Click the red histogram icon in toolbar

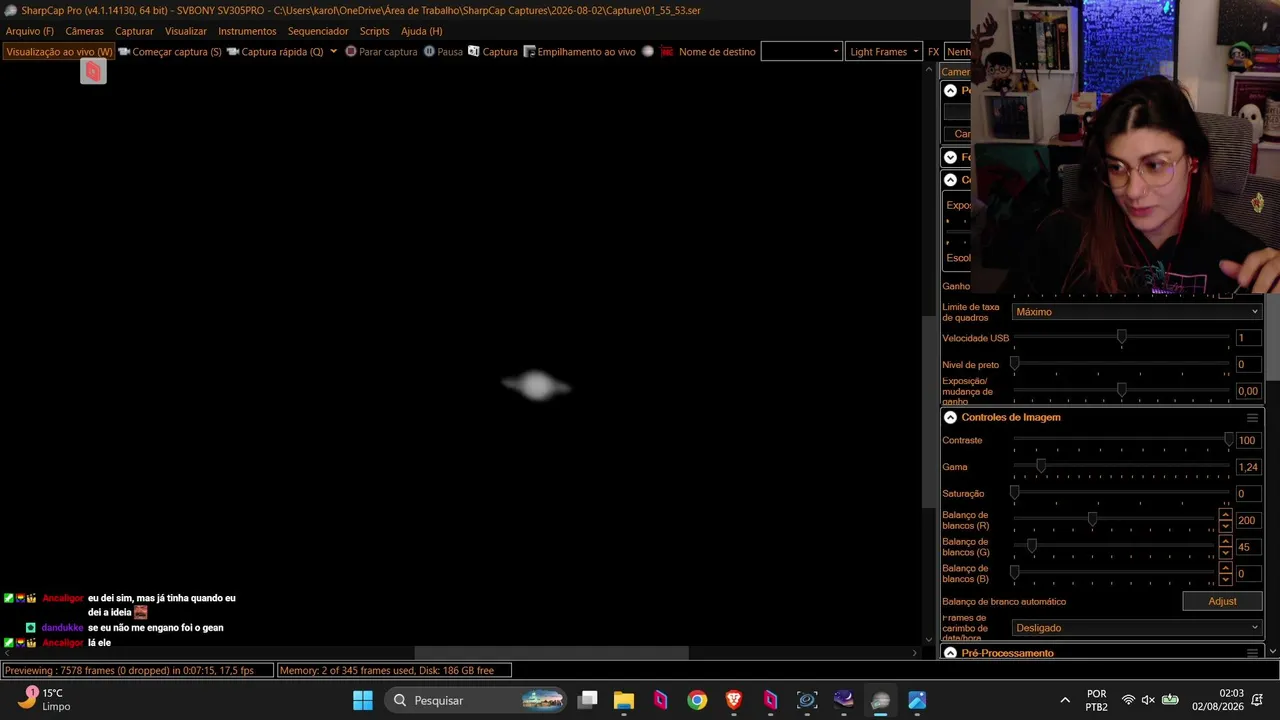click(667, 51)
